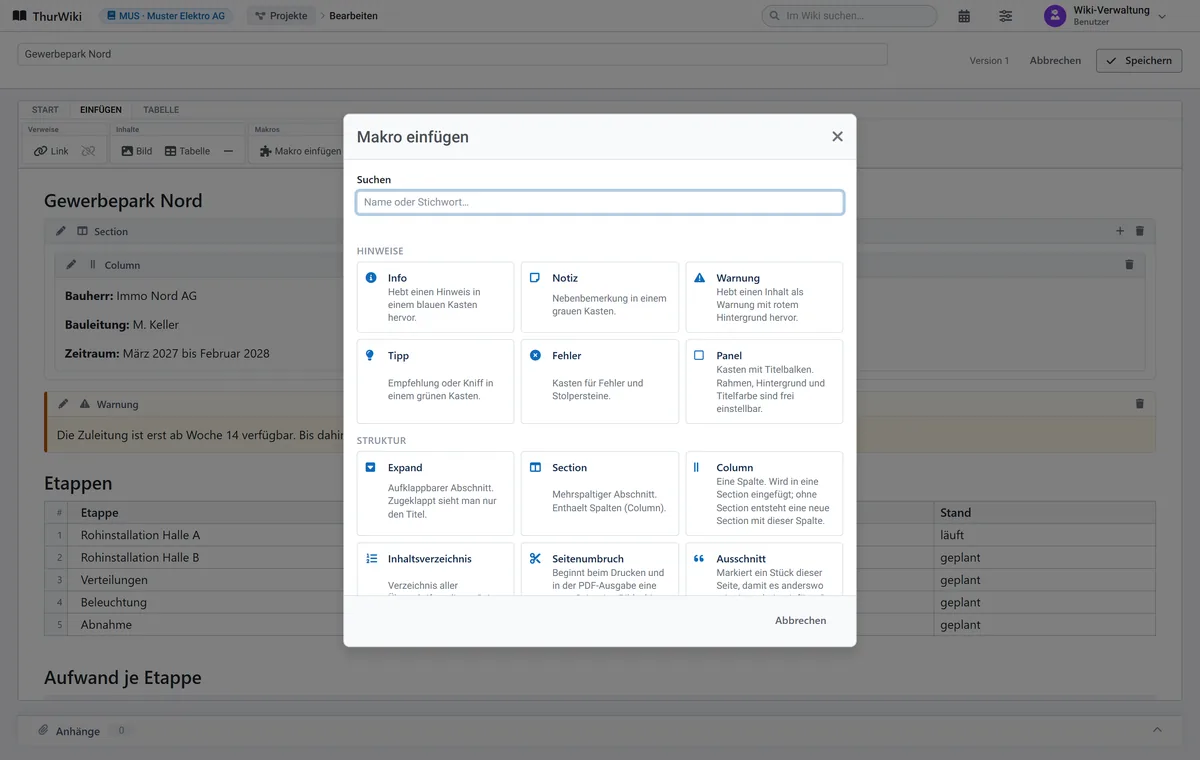The height and width of the screenshot is (760, 1200).
Task: Delete the Warnung macro with its trash icon
Action: coord(1139,404)
